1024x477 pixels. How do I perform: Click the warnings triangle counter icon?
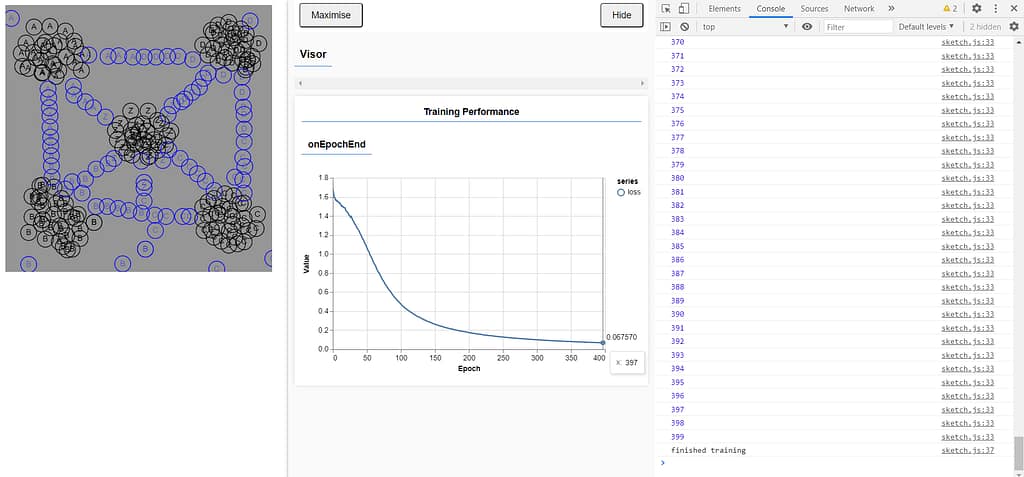point(950,9)
